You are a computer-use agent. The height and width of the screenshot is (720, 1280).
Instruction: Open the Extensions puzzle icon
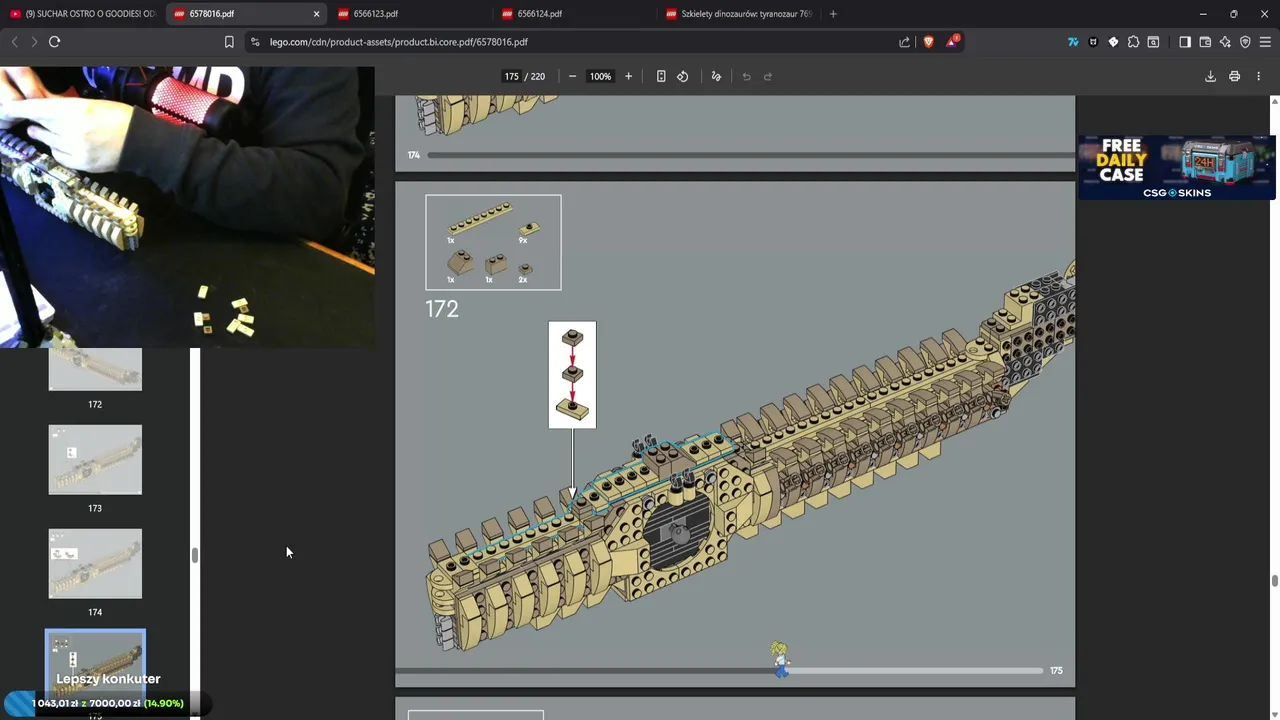pos(1133,42)
